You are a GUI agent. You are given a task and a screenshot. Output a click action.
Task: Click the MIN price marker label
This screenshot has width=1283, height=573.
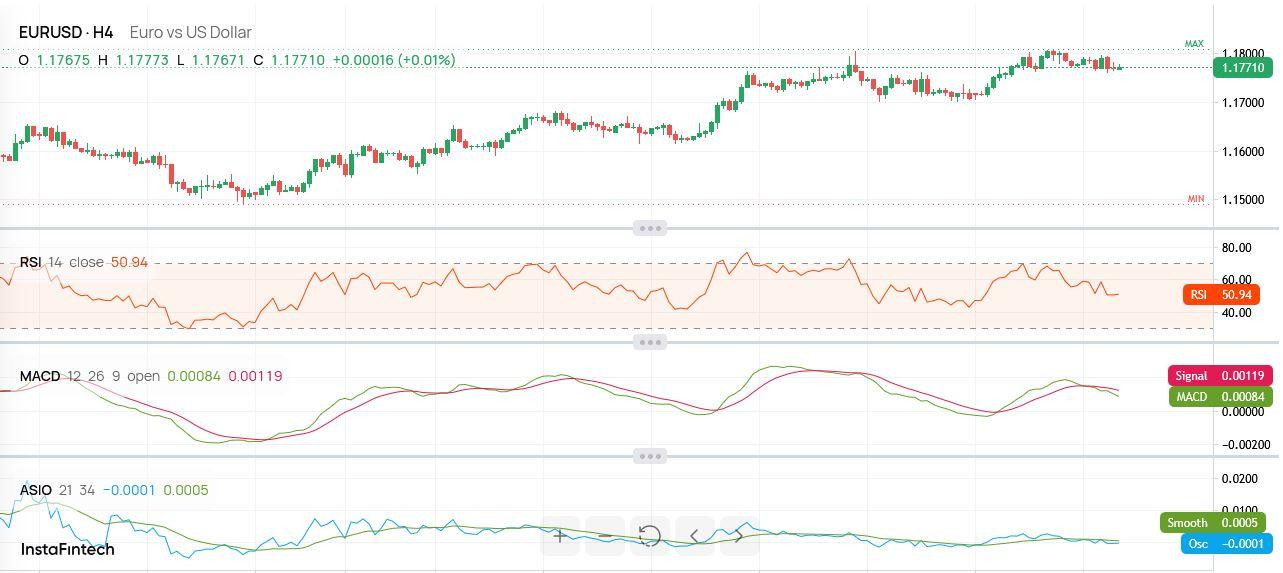pos(1195,199)
